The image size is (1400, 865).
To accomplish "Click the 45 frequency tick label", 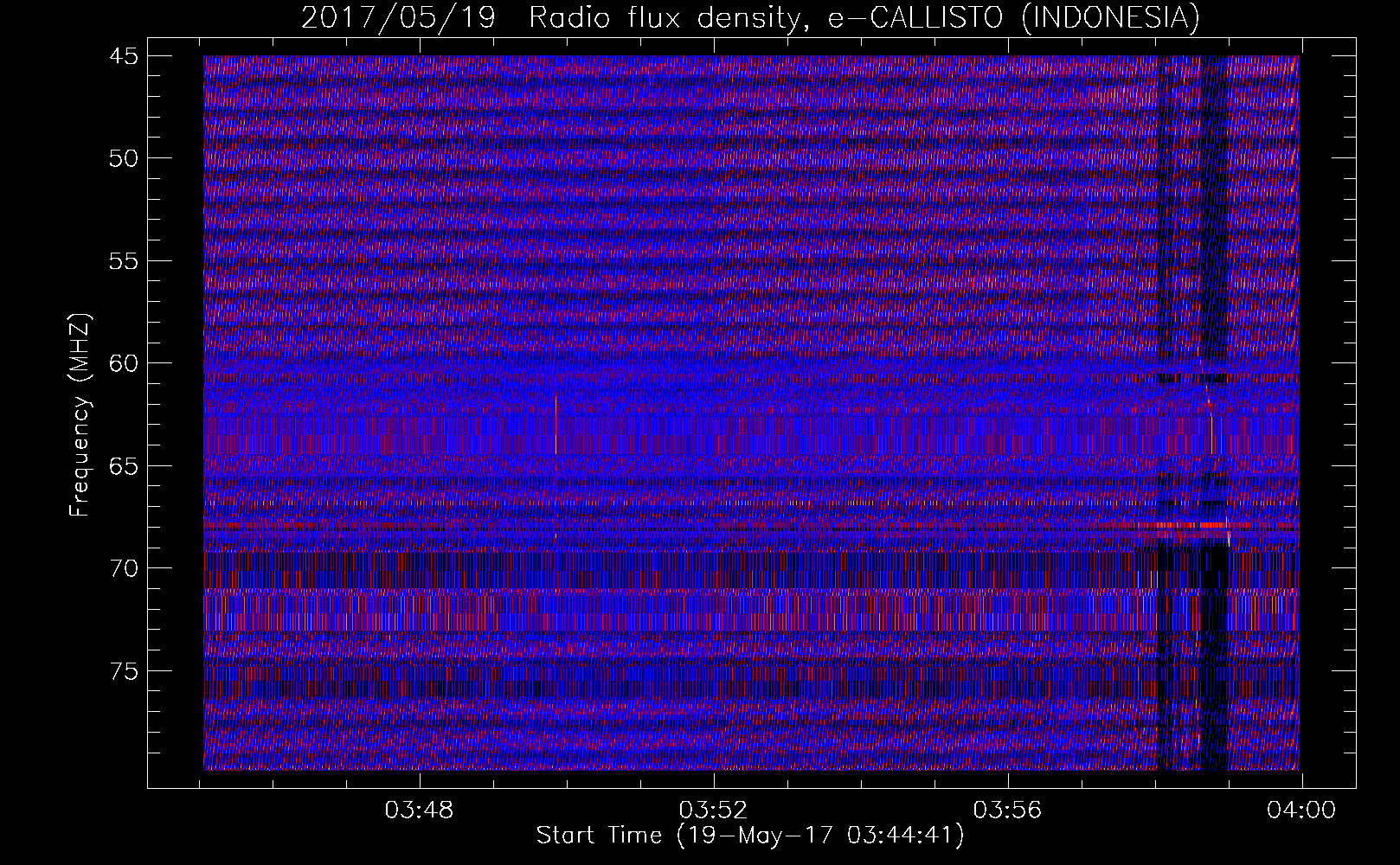I will pos(122,55).
